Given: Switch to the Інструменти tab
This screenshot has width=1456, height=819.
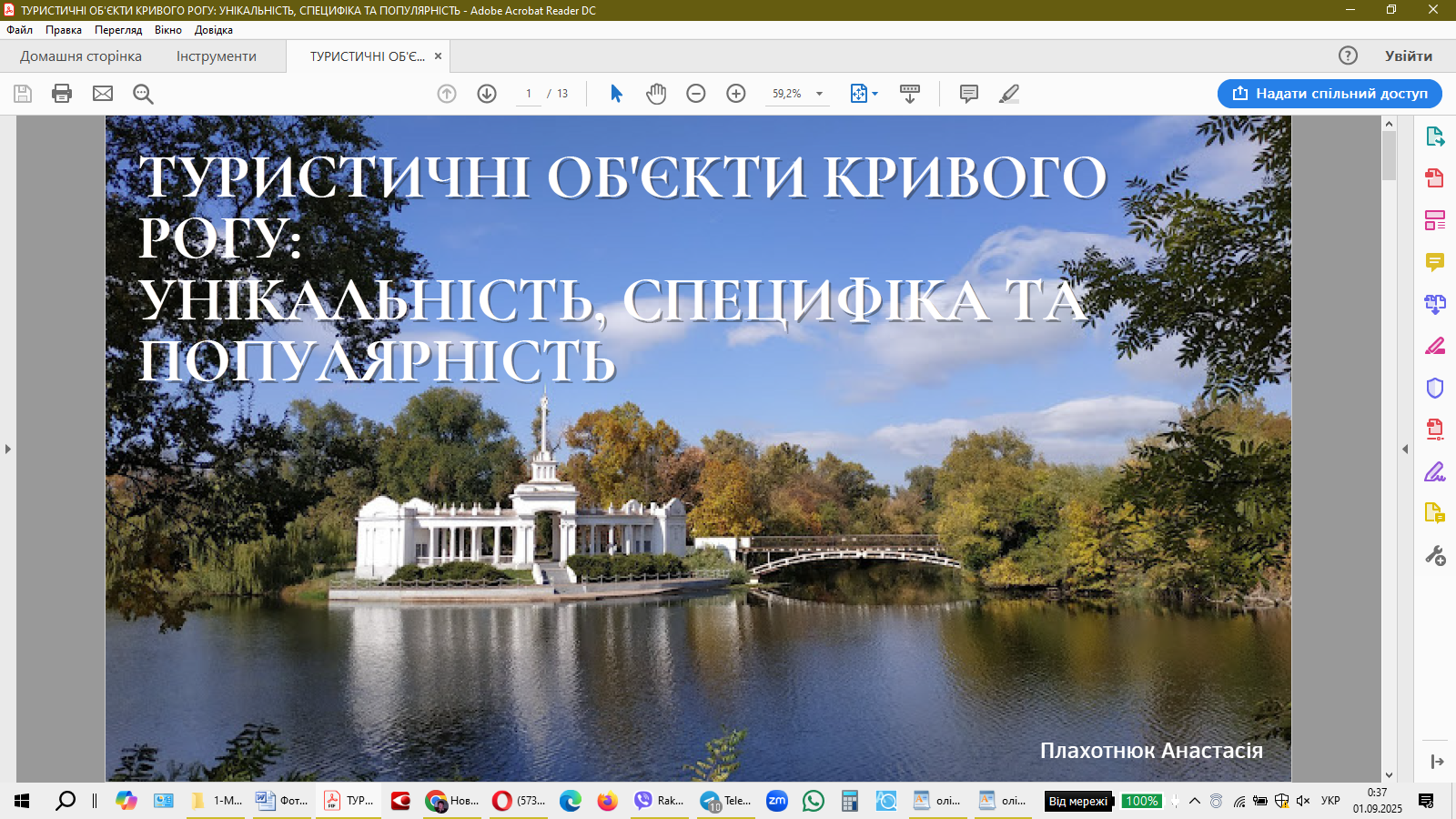Looking at the screenshot, I should (x=217, y=56).
